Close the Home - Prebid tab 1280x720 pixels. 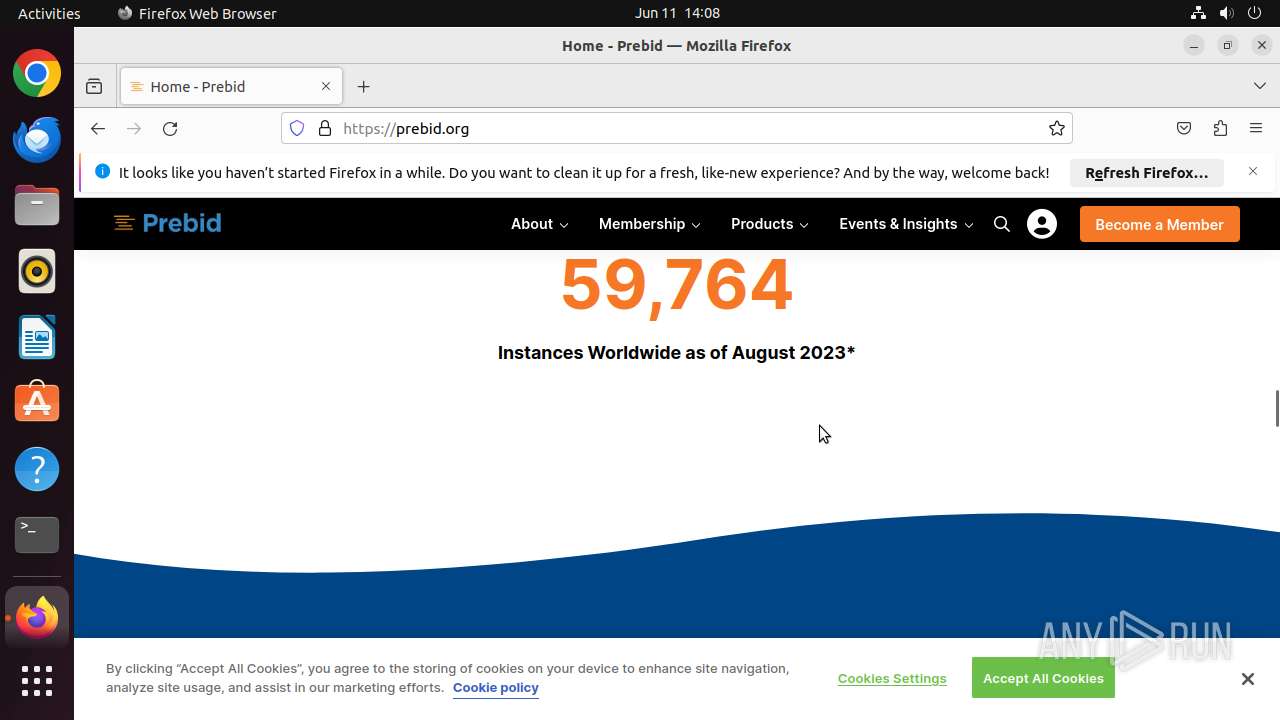click(326, 86)
